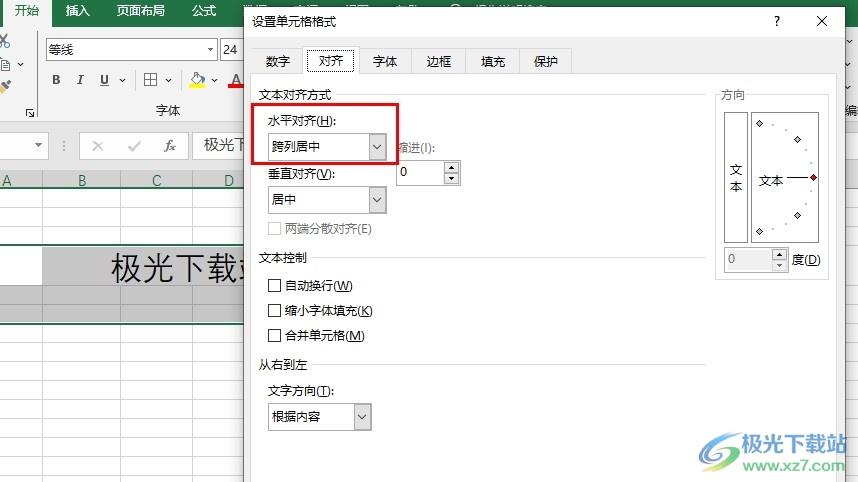Decrease indent with the down spinner
858x482 pixels.
click(451, 178)
